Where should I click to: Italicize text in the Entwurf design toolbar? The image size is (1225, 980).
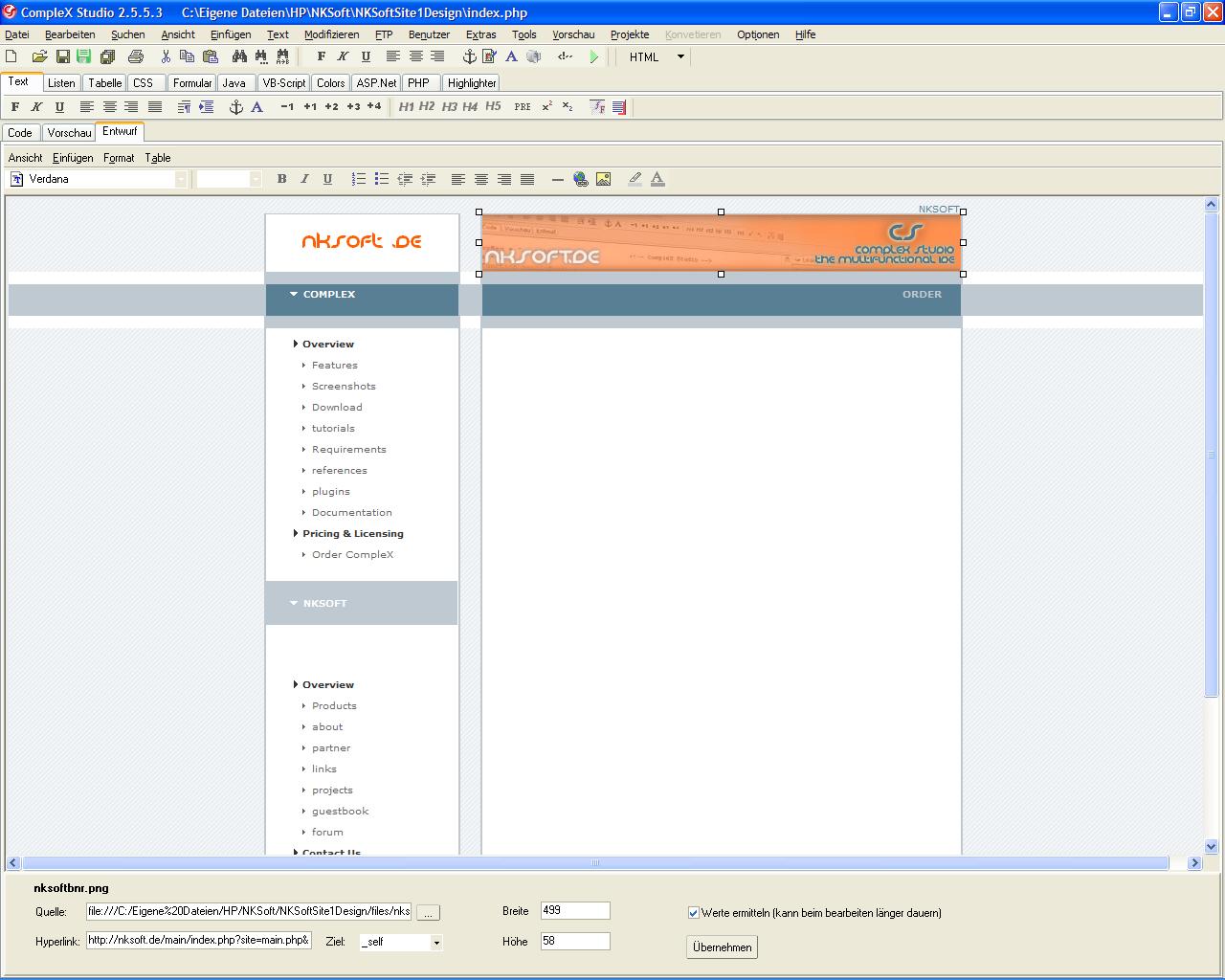click(x=304, y=179)
